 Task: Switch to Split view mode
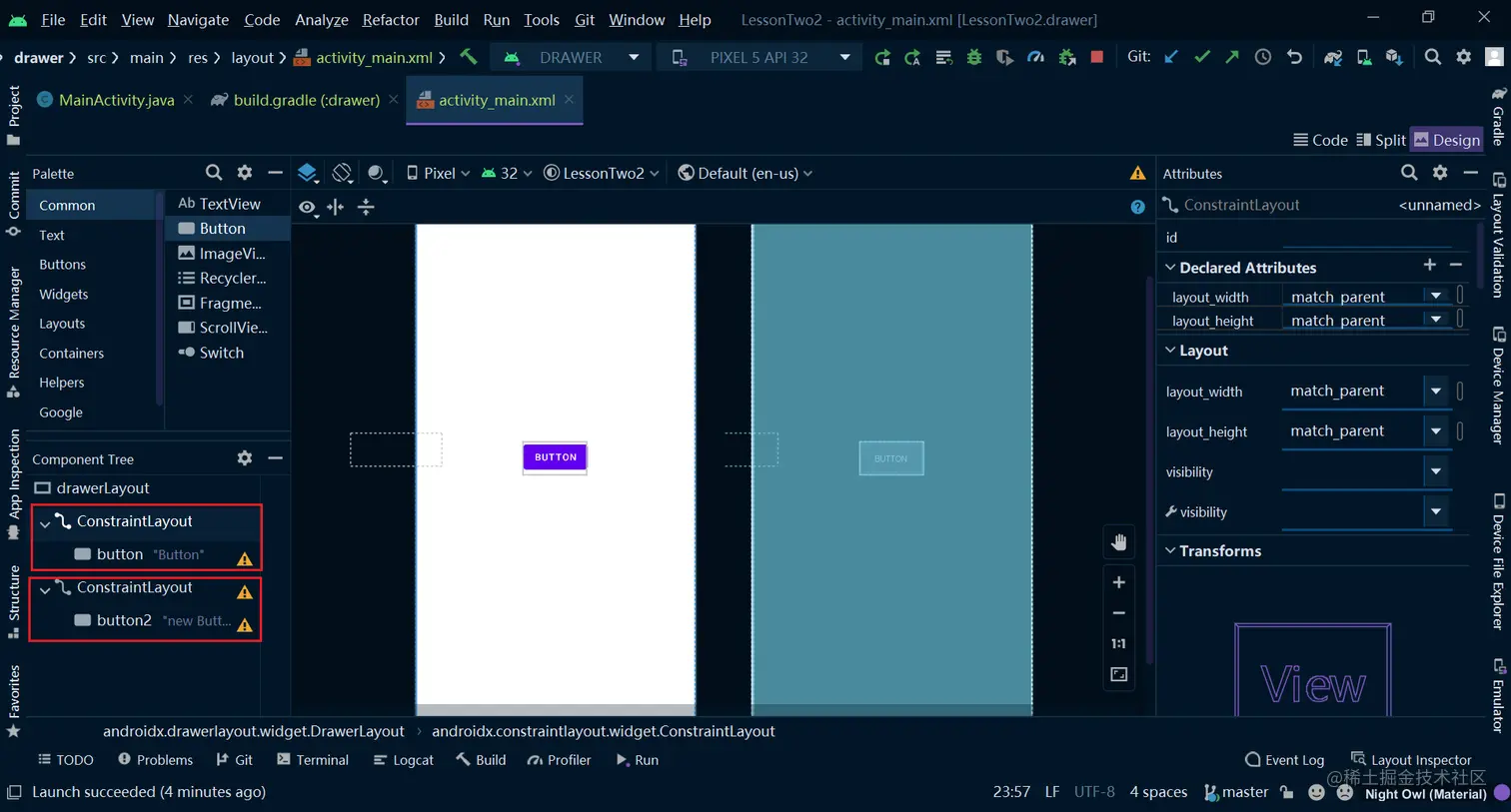[1380, 140]
